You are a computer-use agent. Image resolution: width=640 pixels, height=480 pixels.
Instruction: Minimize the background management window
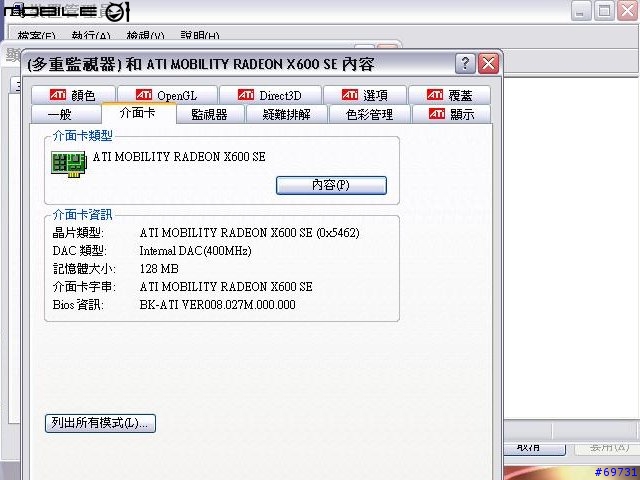[581, 10]
